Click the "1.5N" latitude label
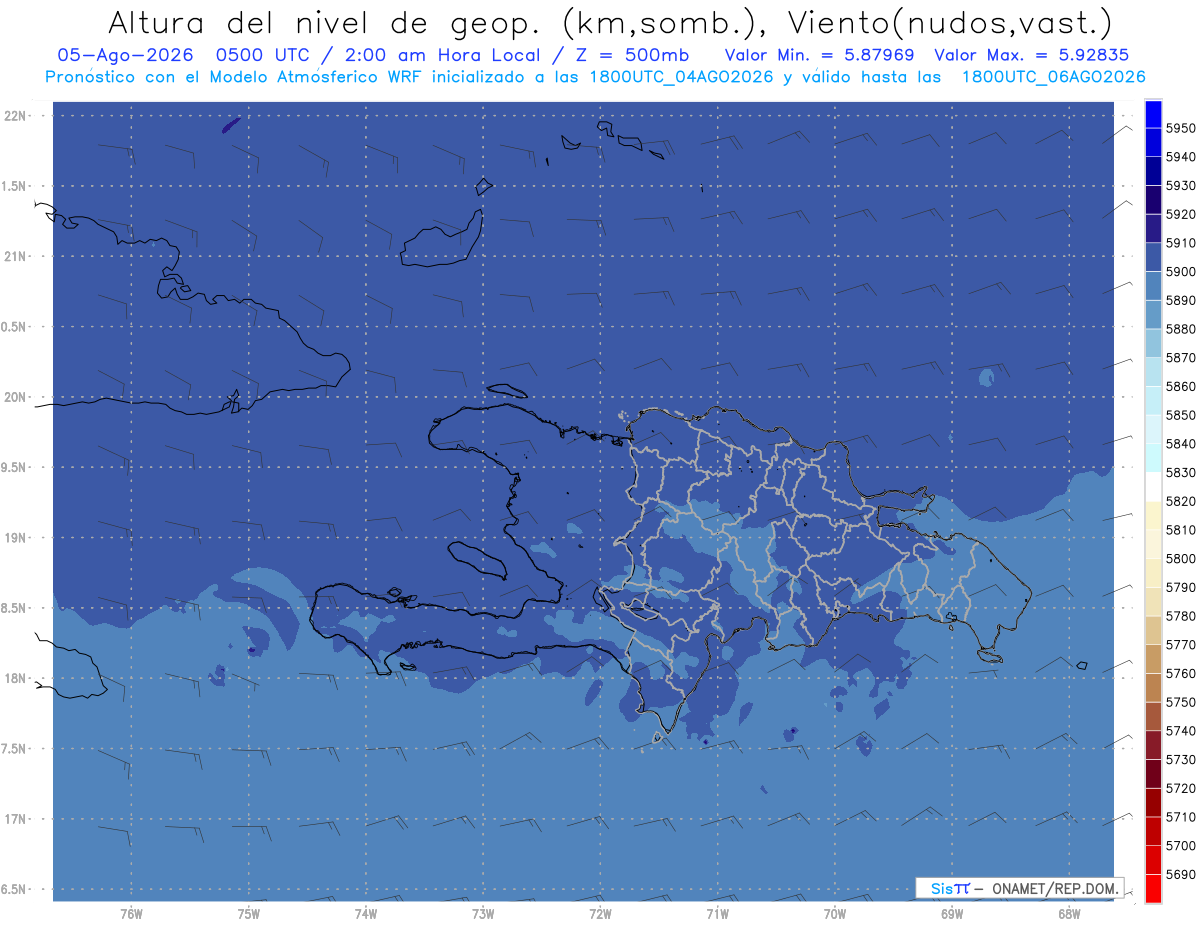Image resolution: width=1200 pixels, height=927 pixels. [14, 187]
